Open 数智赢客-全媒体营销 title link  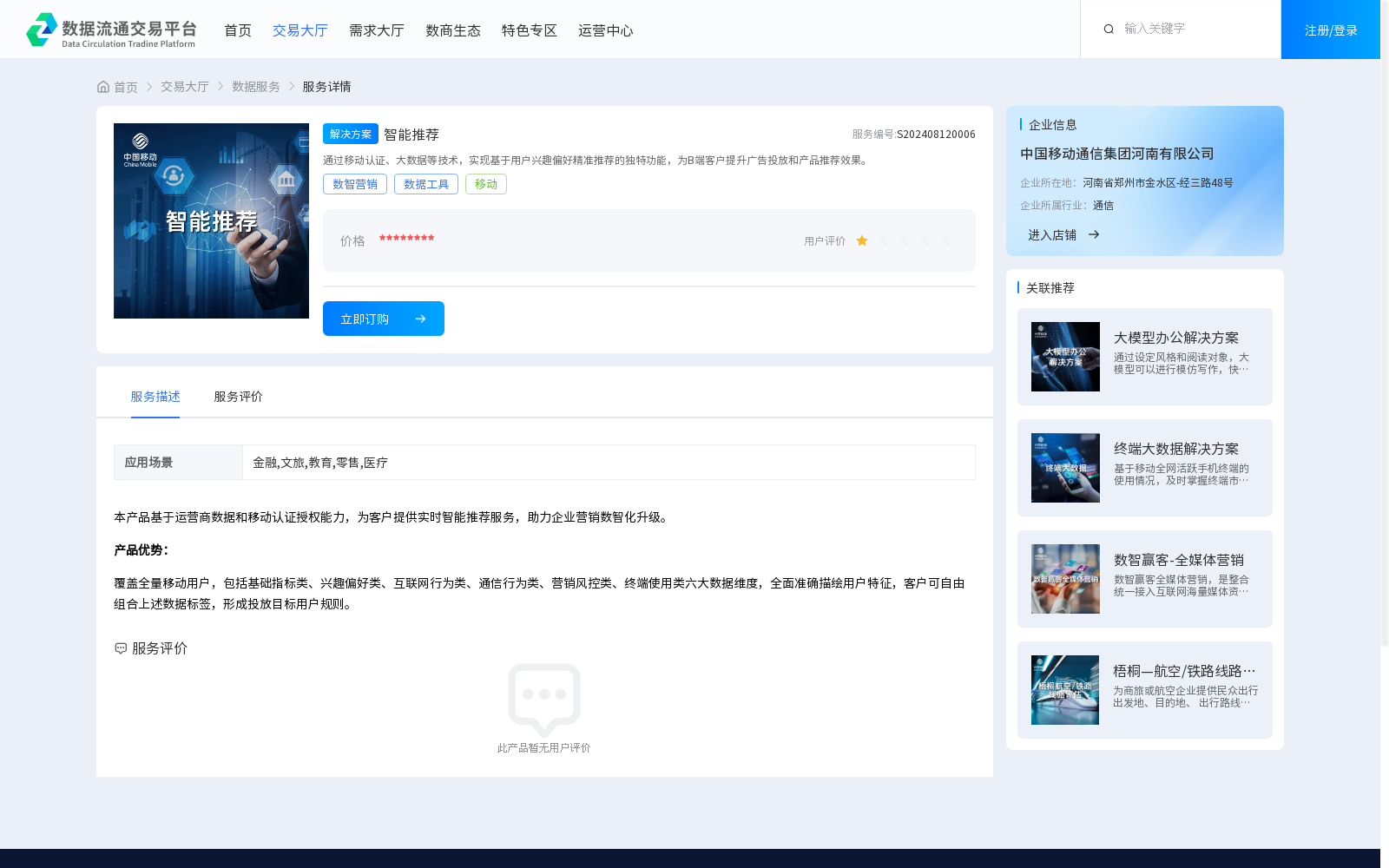click(1179, 560)
